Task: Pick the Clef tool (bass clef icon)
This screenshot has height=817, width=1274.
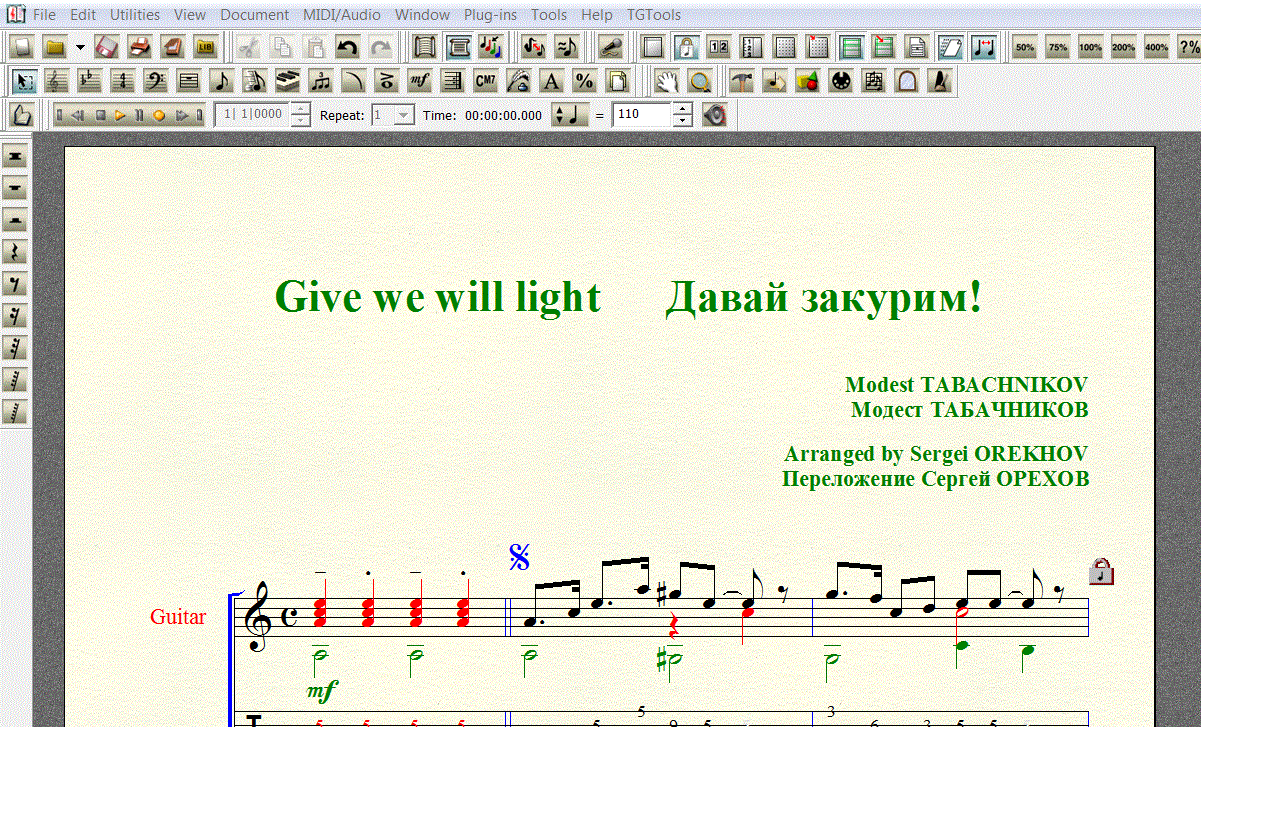Action: (155, 81)
